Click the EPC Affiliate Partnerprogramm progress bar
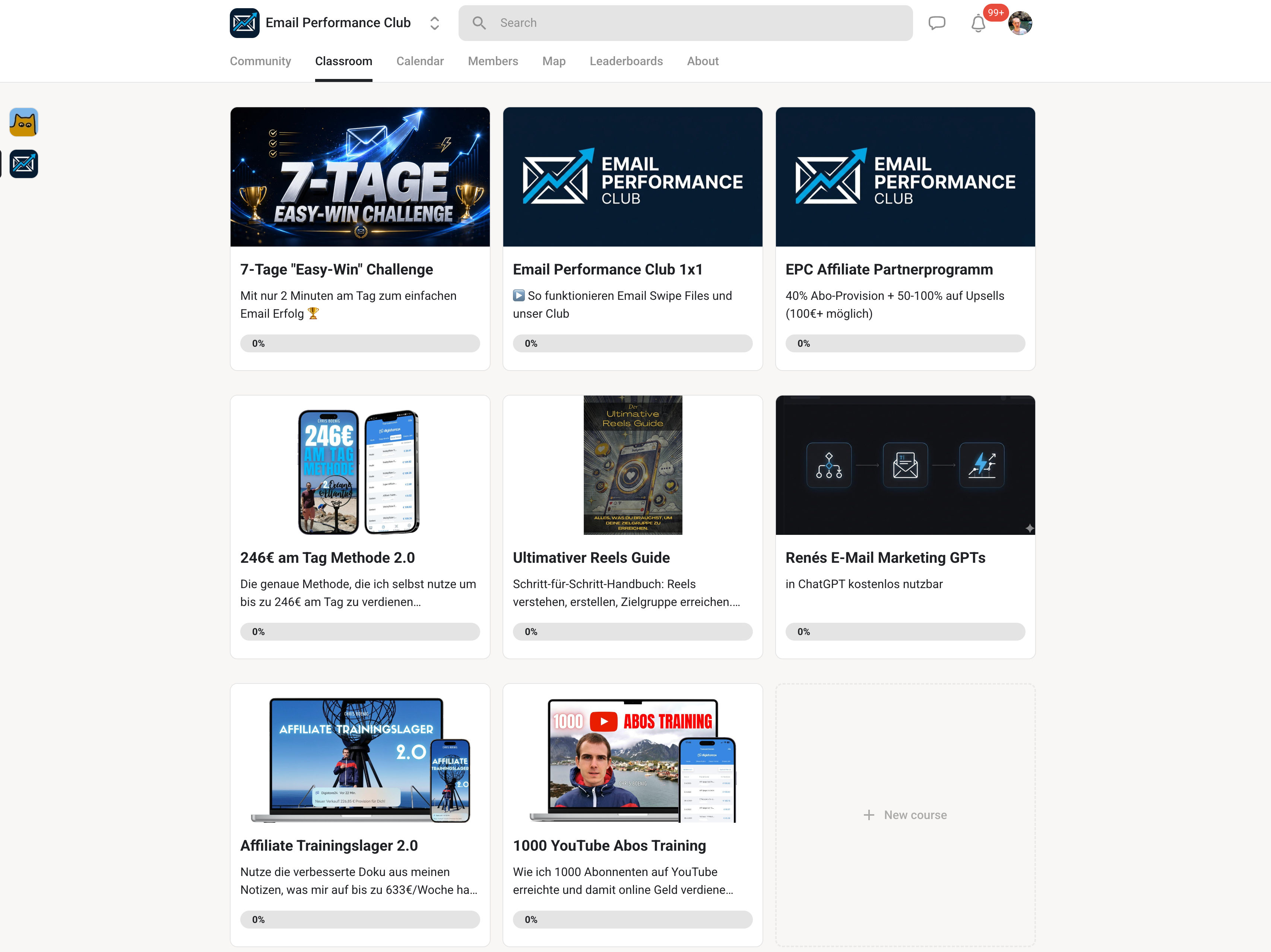The height and width of the screenshot is (952, 1271). (906, 343)
